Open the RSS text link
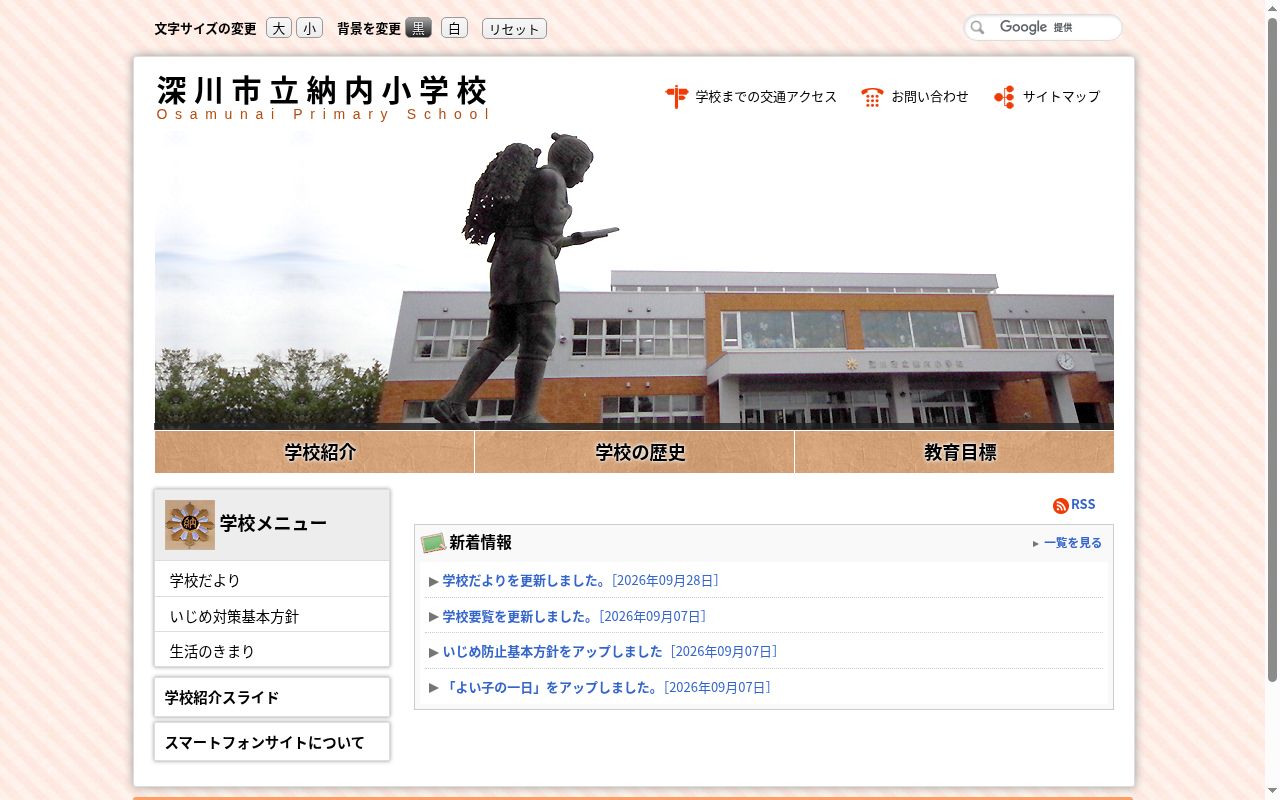 pyautogui.click(x=1083, y=504)
